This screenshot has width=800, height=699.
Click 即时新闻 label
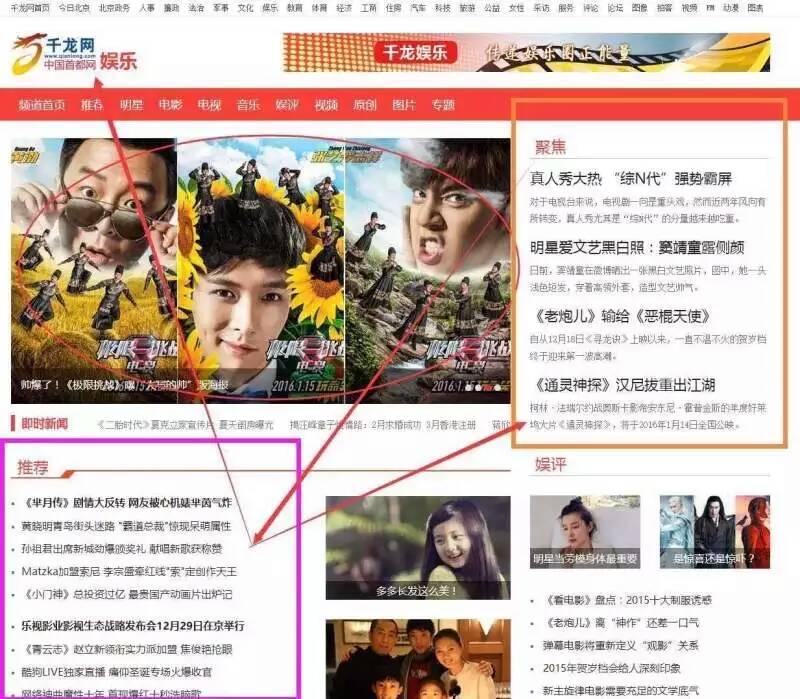tap(44, 423)
